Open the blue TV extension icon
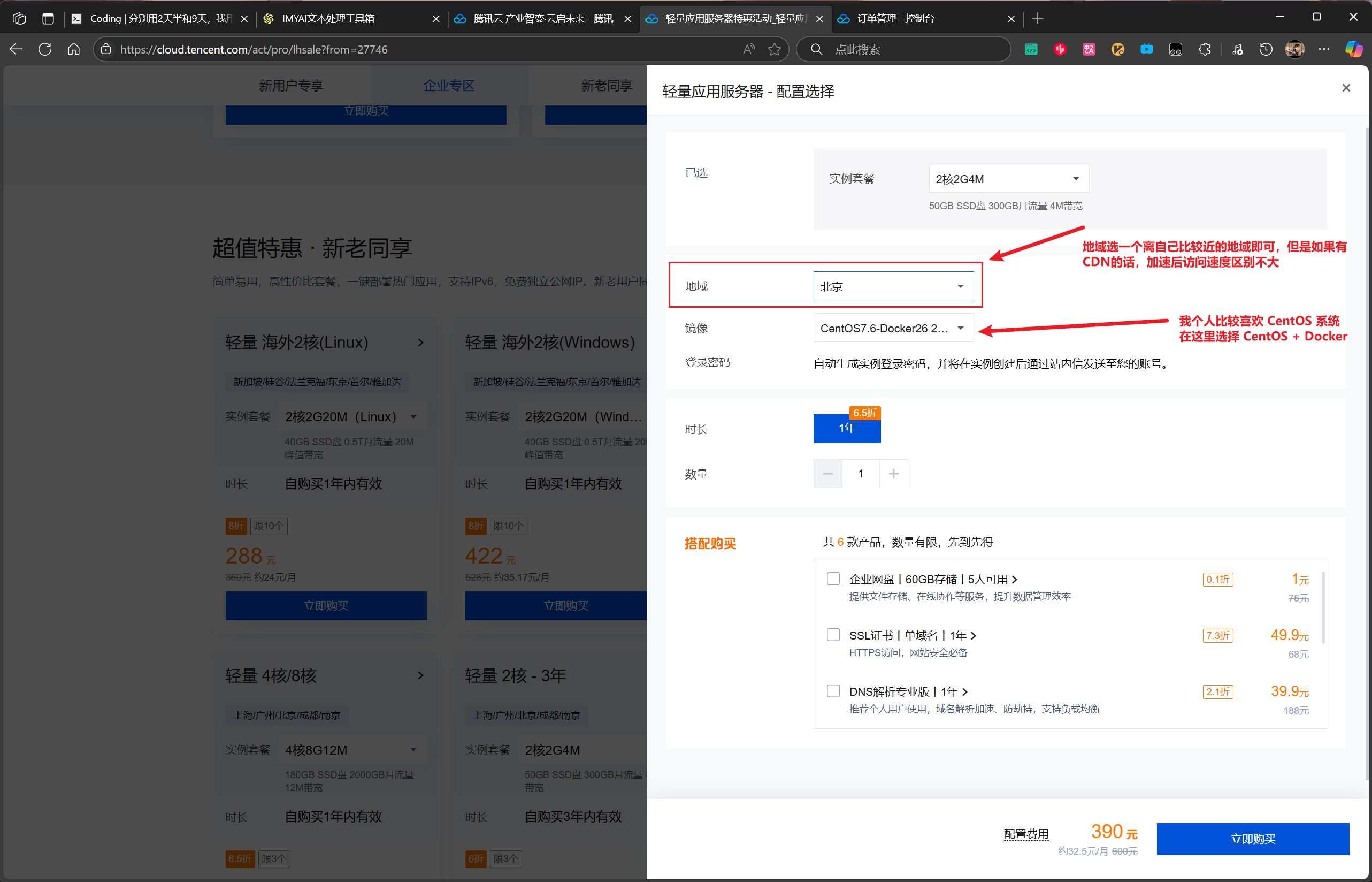1372x882 pixels. pos(1146,49)
